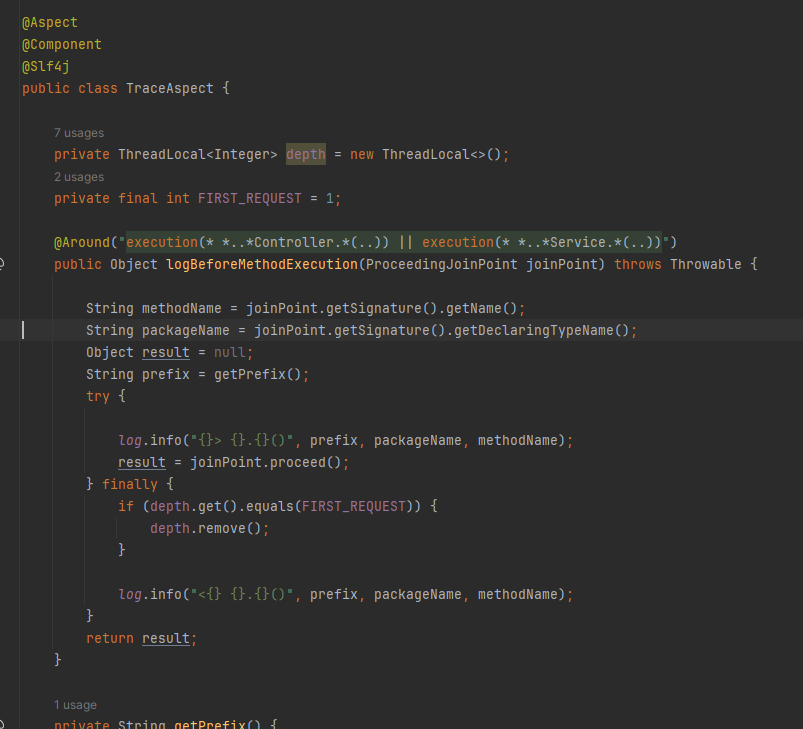Click the "{}> {}.{}()" log format string

coord(242,441)
